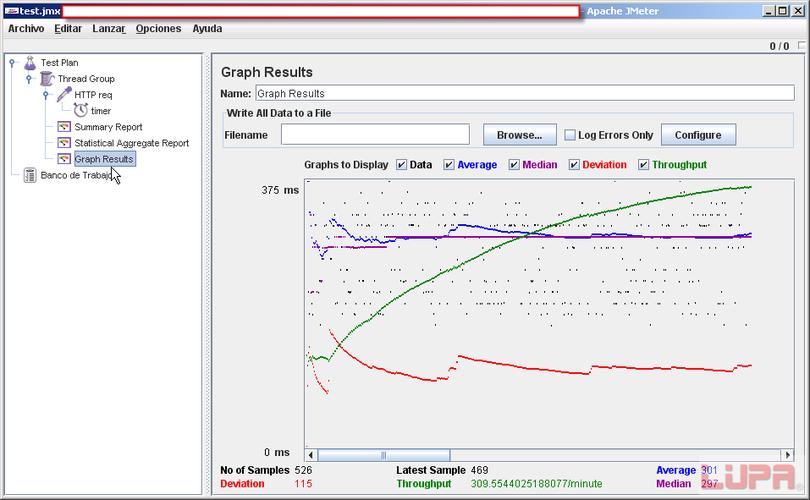Open the Ayuda menu
The height and width of the screenshot is (500, 810).
point(207,29)
